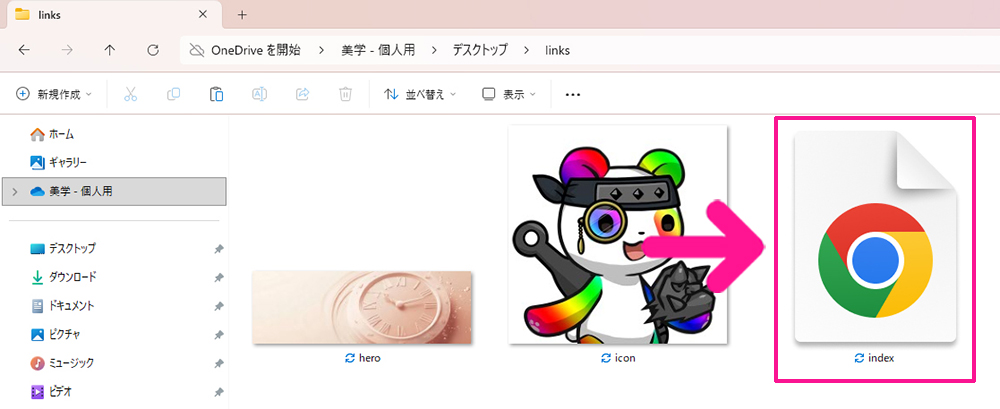This screenshot has height=409, width=1000.
Task: Close the links tab
Action: (x=203, y=15)
